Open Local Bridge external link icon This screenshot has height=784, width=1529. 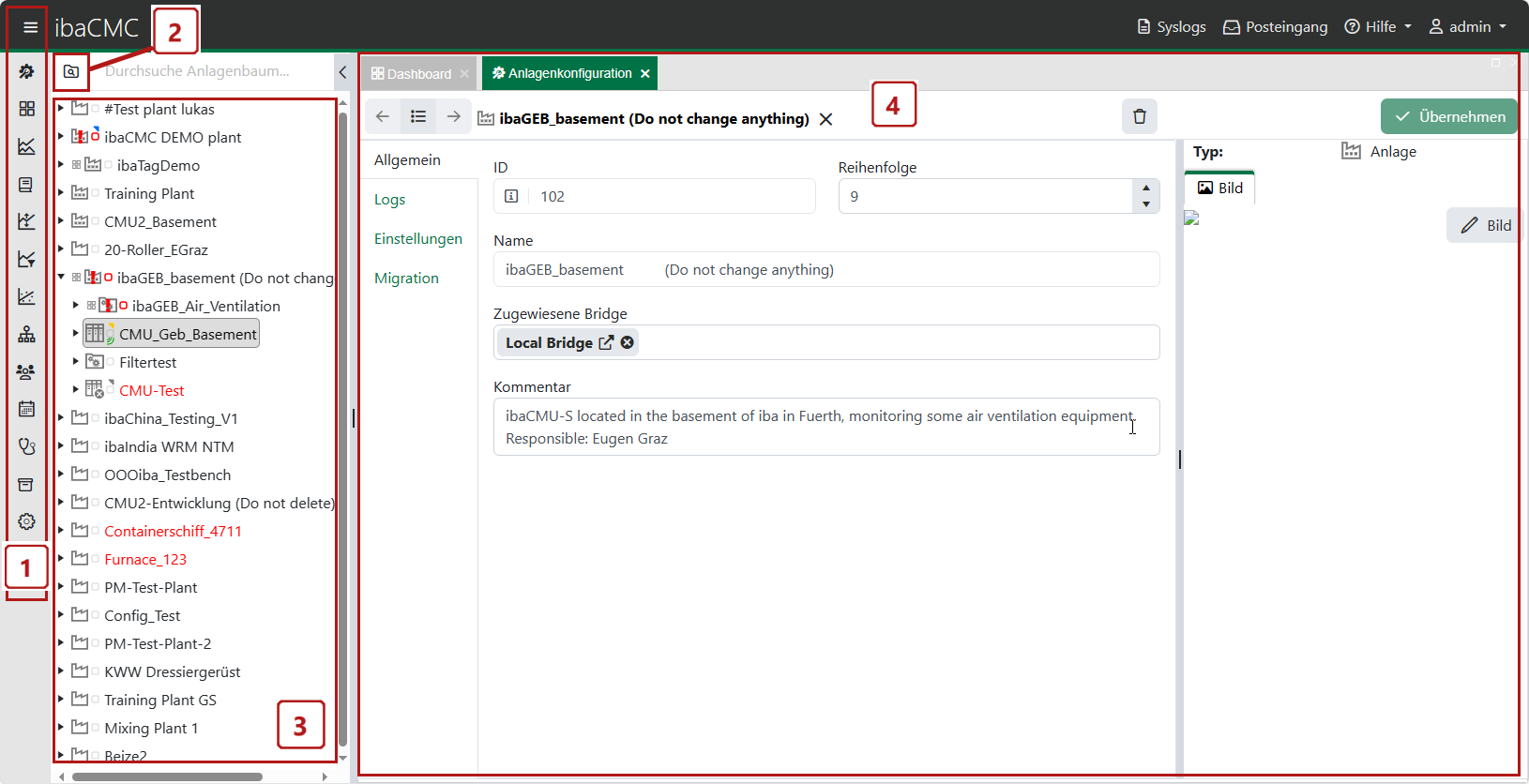coord(606,342)
